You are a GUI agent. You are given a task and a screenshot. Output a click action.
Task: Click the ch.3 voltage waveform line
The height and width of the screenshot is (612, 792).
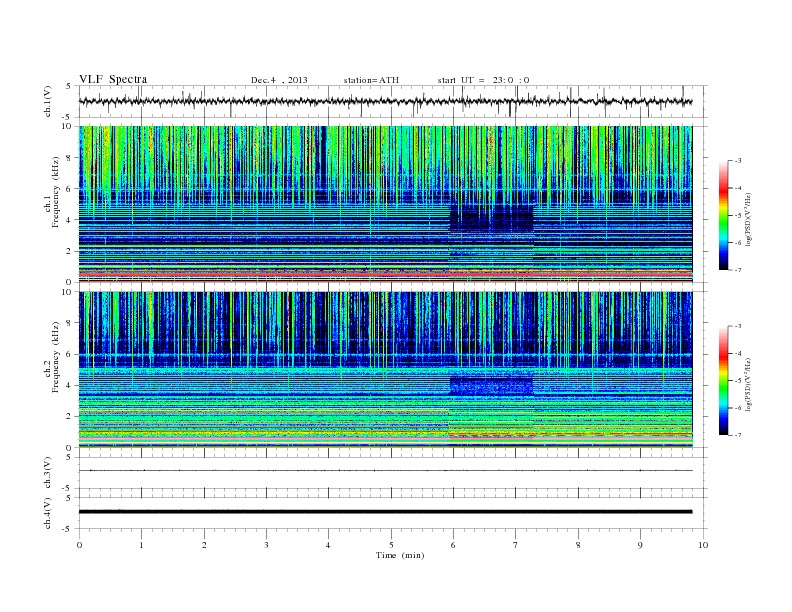tap(385, 471)
